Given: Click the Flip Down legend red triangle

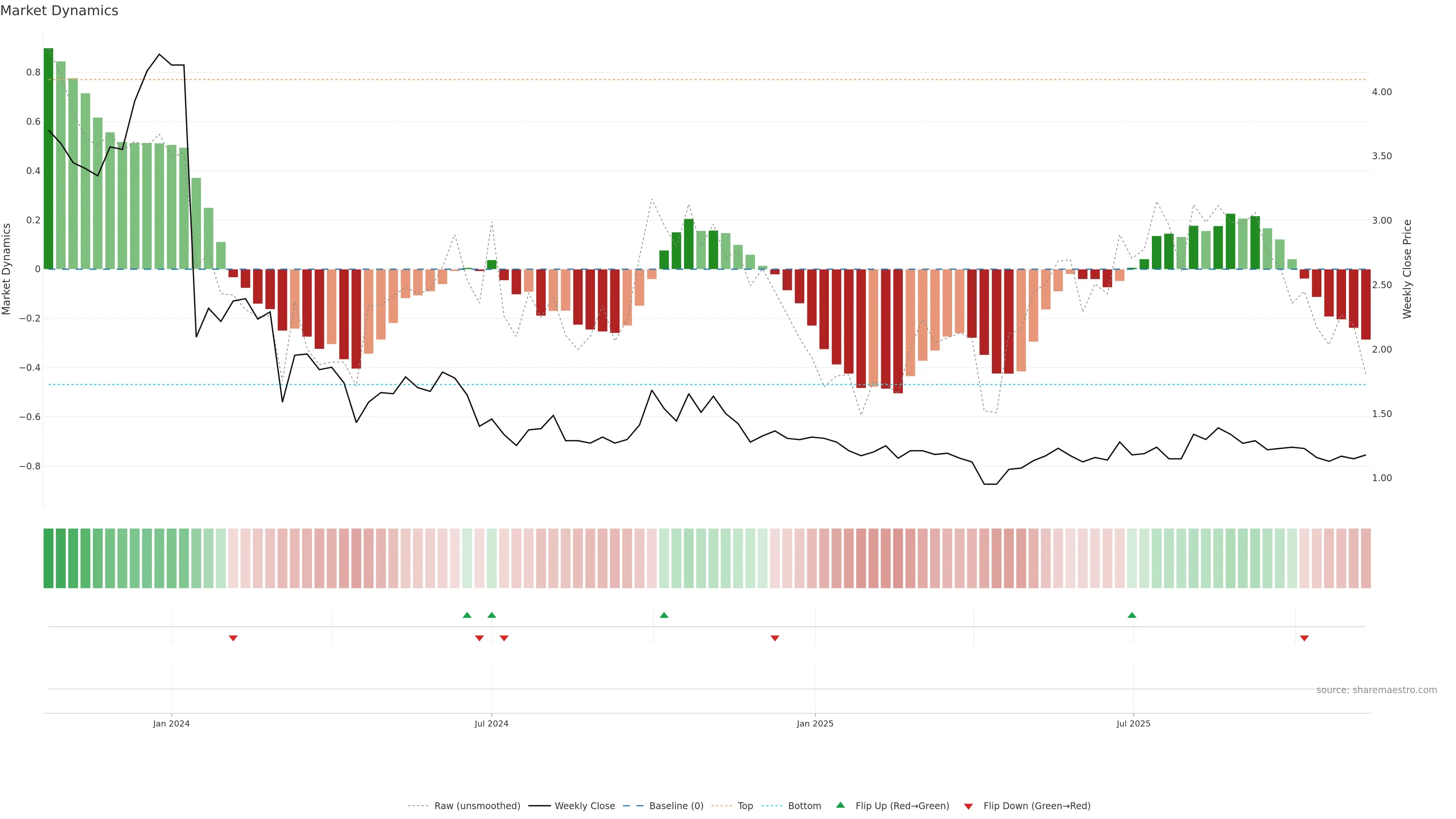Looking at the screenshot, I should [968, 806].
